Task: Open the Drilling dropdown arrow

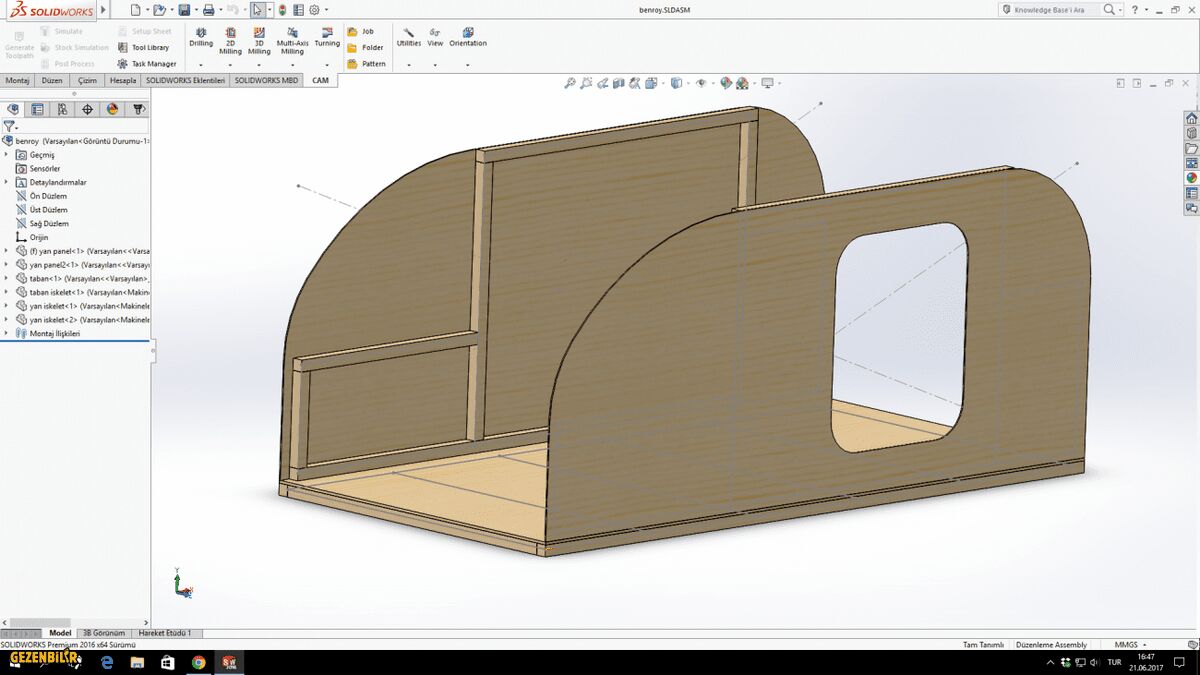Action: [201, 65]
